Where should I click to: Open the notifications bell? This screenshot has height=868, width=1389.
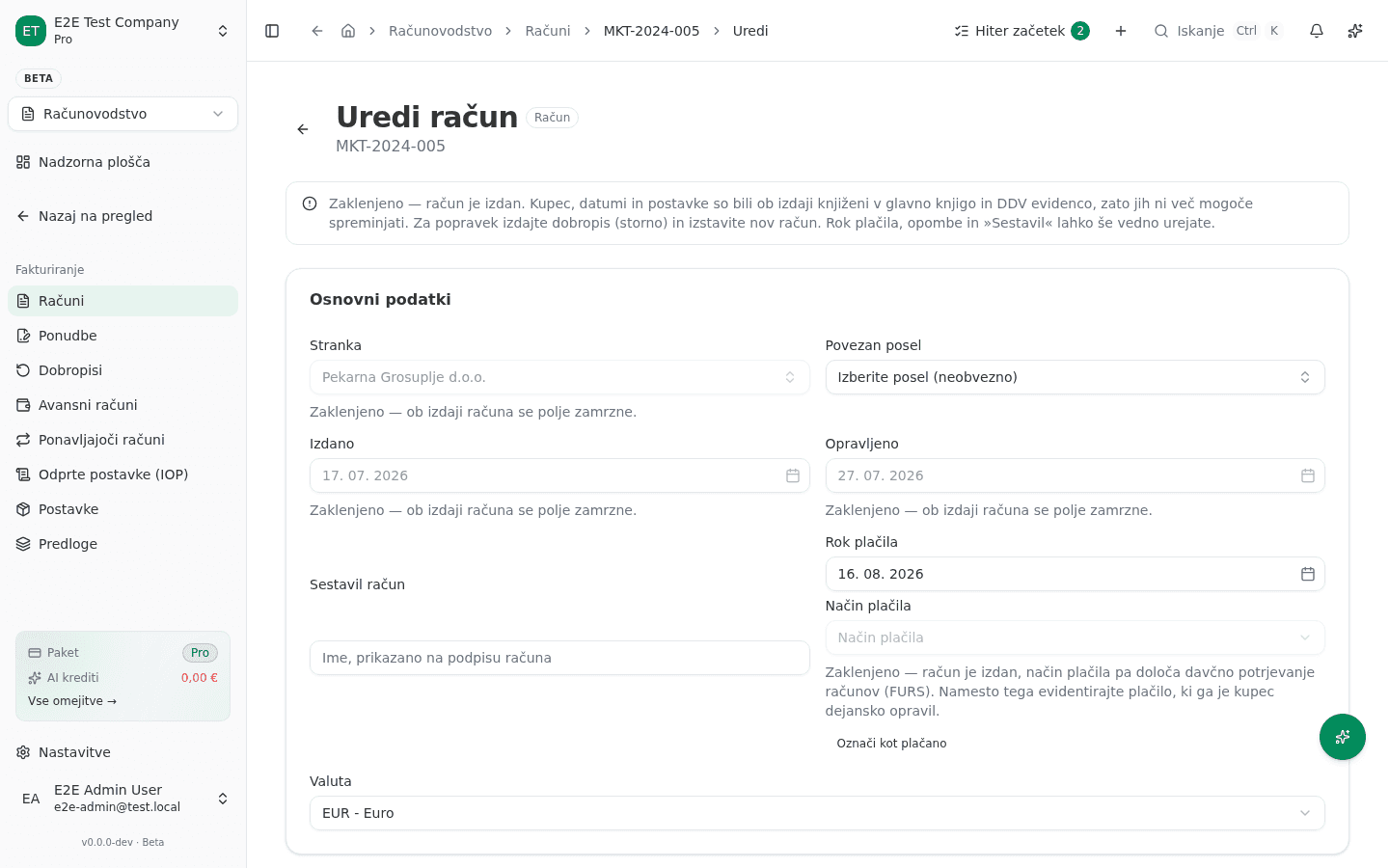(1316, 31)
